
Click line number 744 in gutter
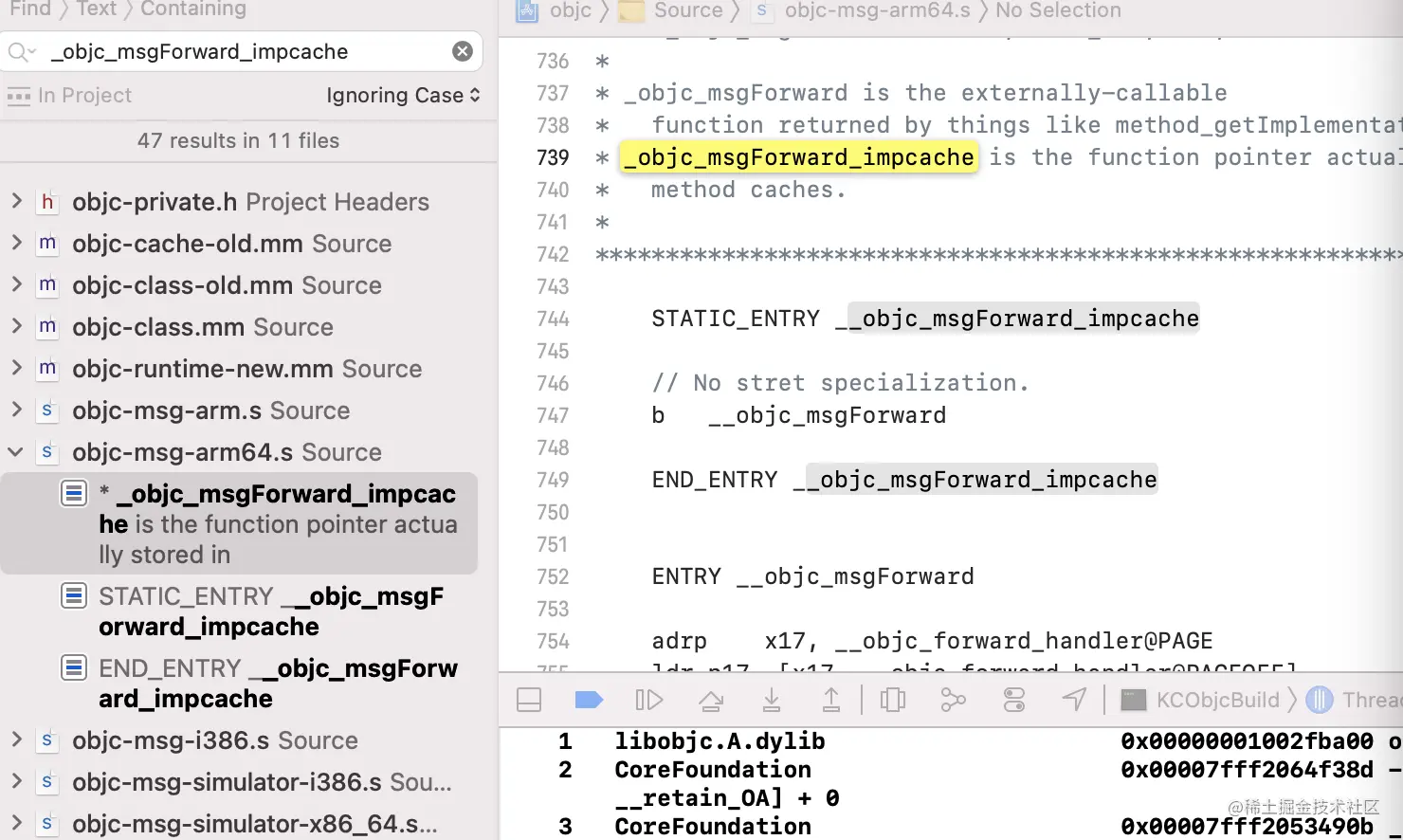[553, 319]
